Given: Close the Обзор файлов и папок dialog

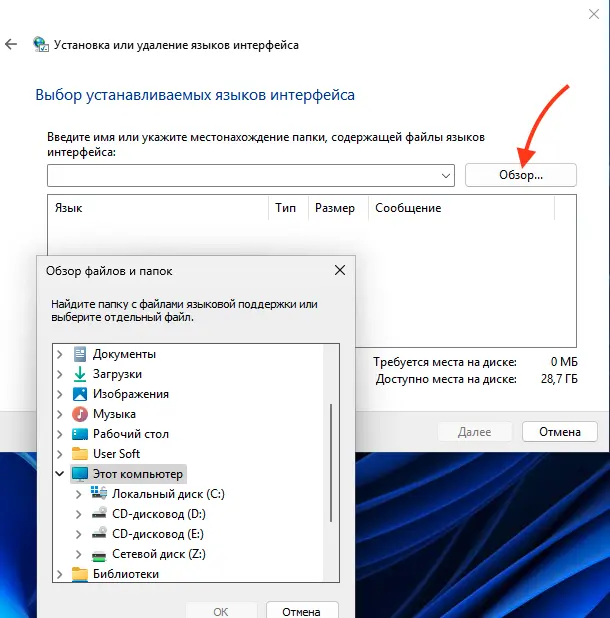Looking at the screenshot, I should coord(340,270).
